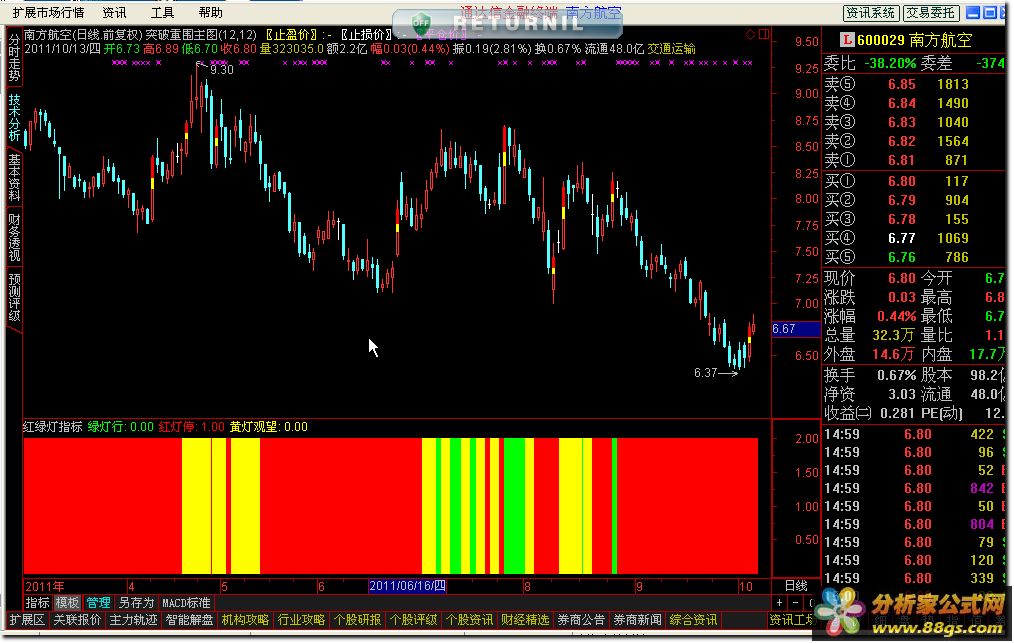Screen dimensions: 1014x643
Task: Click the 交通运输 sector label
Action: pyautogui.click(x=671, y=49)
